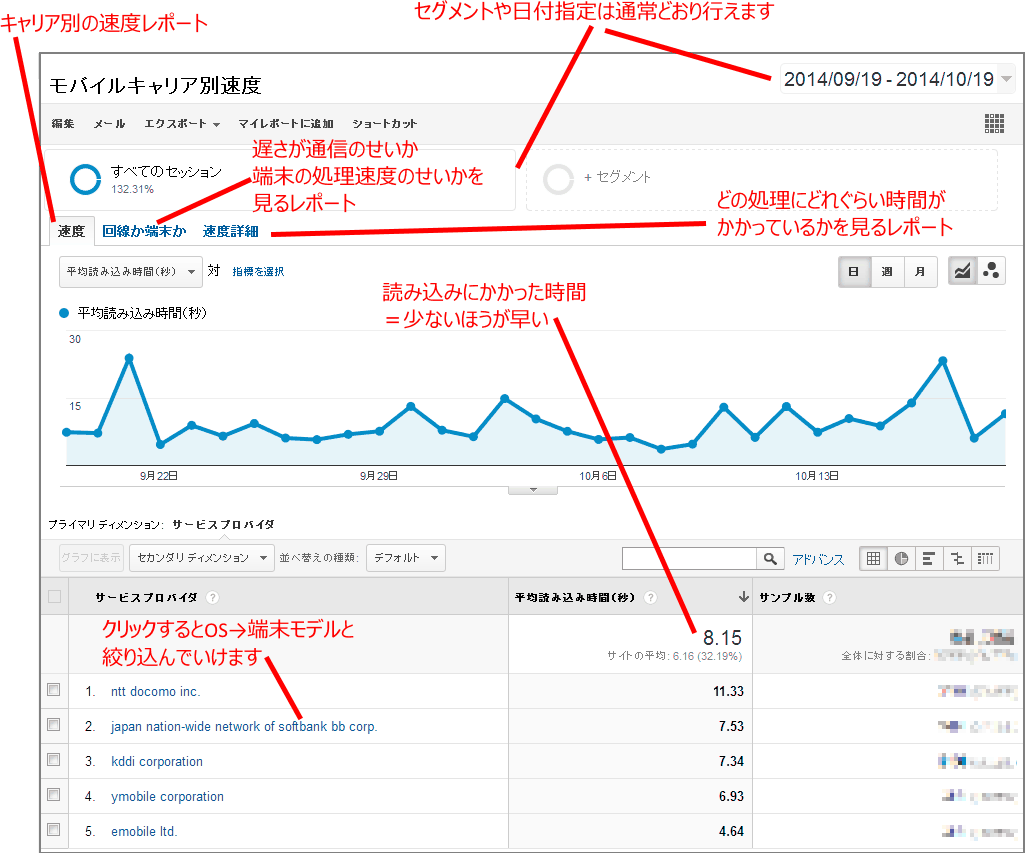Expand the 平均読み込み時間(秒) metric dropdown
This screenshot has height=853, width=1025.
pyautogui.click(x=131, y=271)
